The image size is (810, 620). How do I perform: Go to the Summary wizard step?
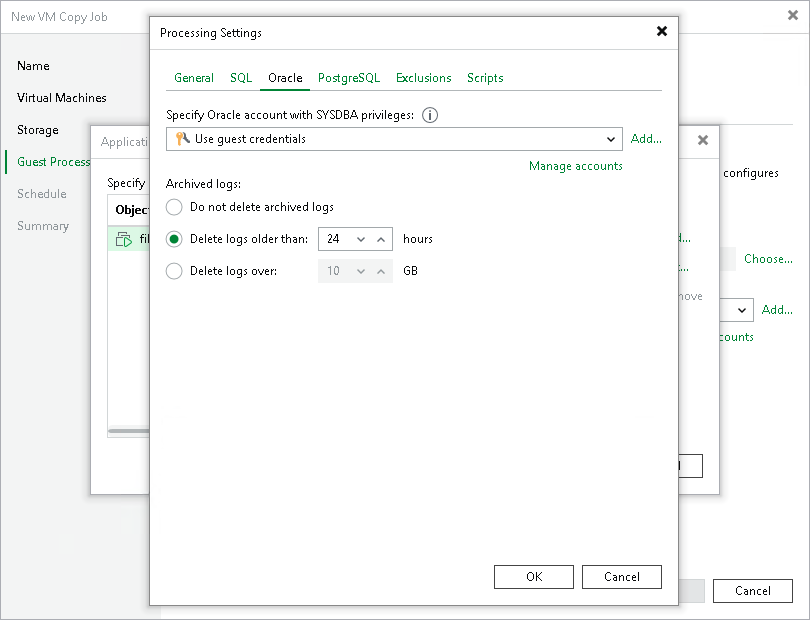43,226
